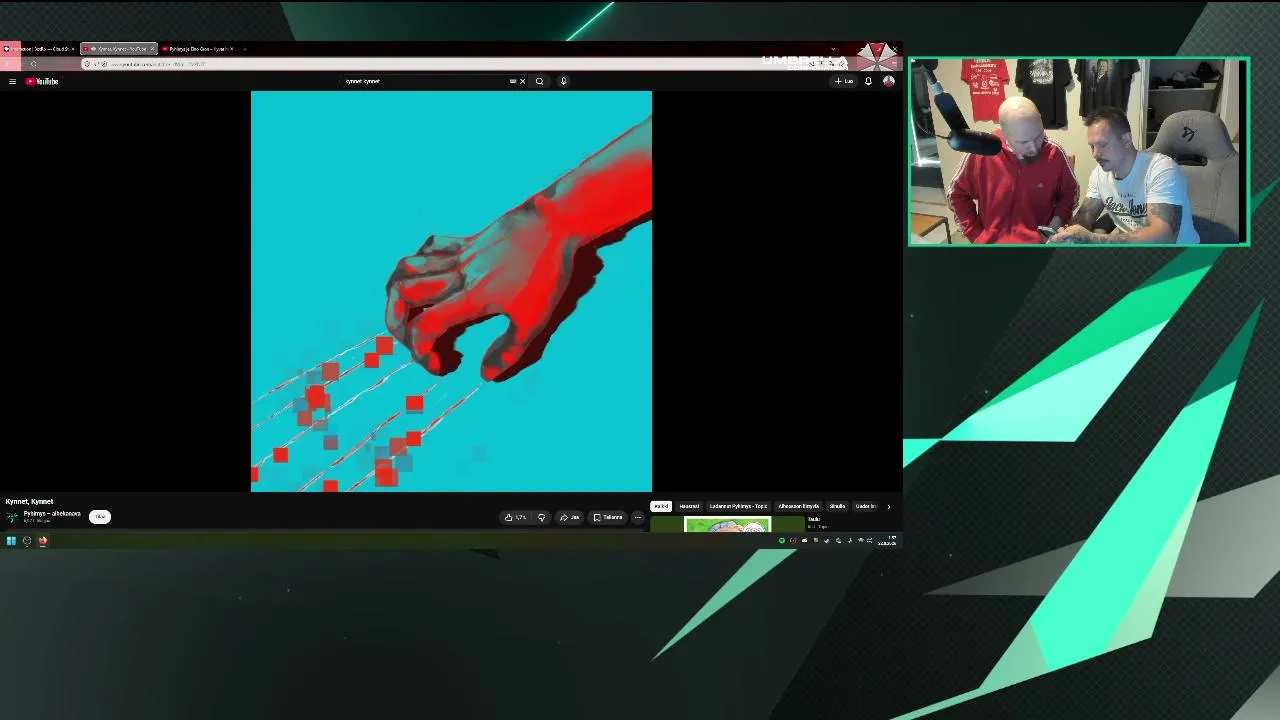Open the Pyhimys – aihekanava channel link

[x=52, y=514]
